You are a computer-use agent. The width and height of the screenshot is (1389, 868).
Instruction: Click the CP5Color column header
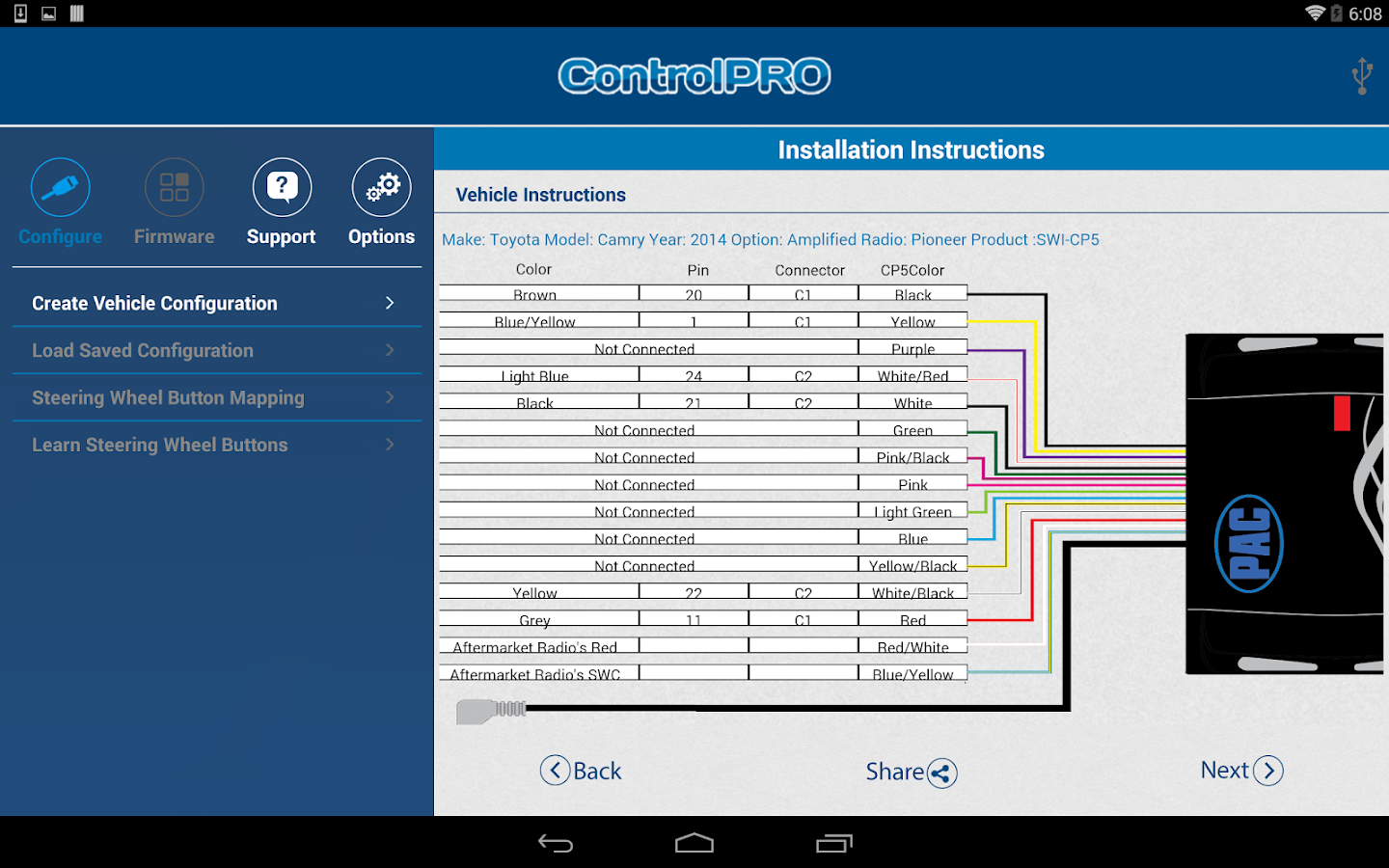click(x=912, y=271)
